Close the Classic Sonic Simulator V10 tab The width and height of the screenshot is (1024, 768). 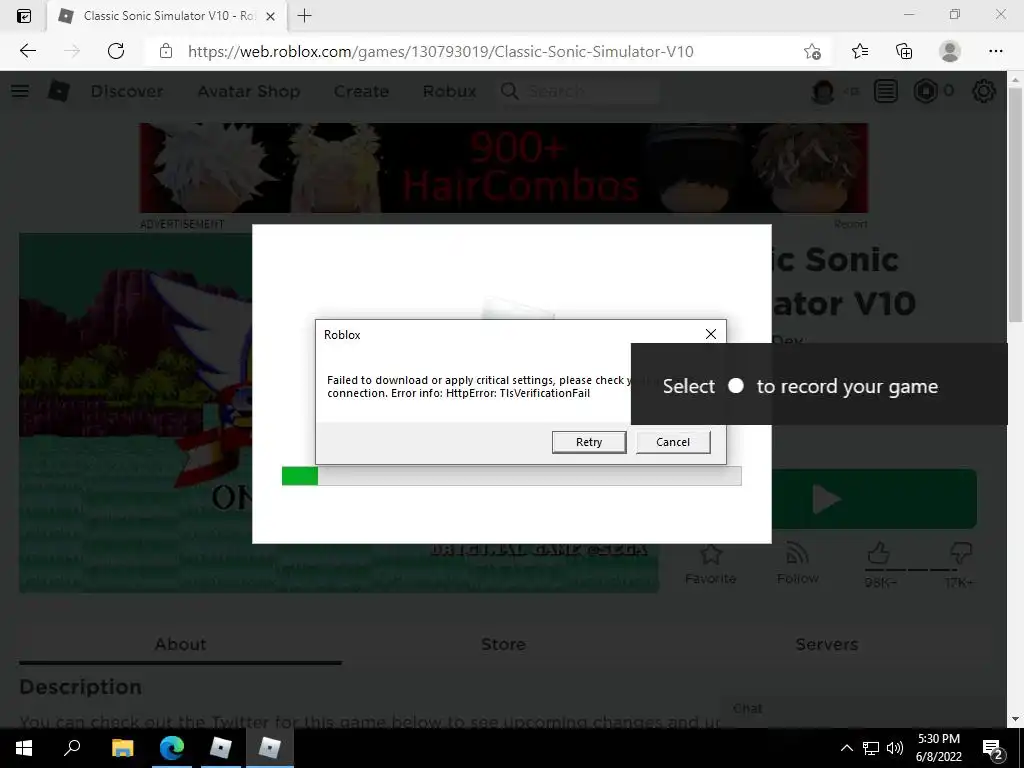[x=270, y=16]
